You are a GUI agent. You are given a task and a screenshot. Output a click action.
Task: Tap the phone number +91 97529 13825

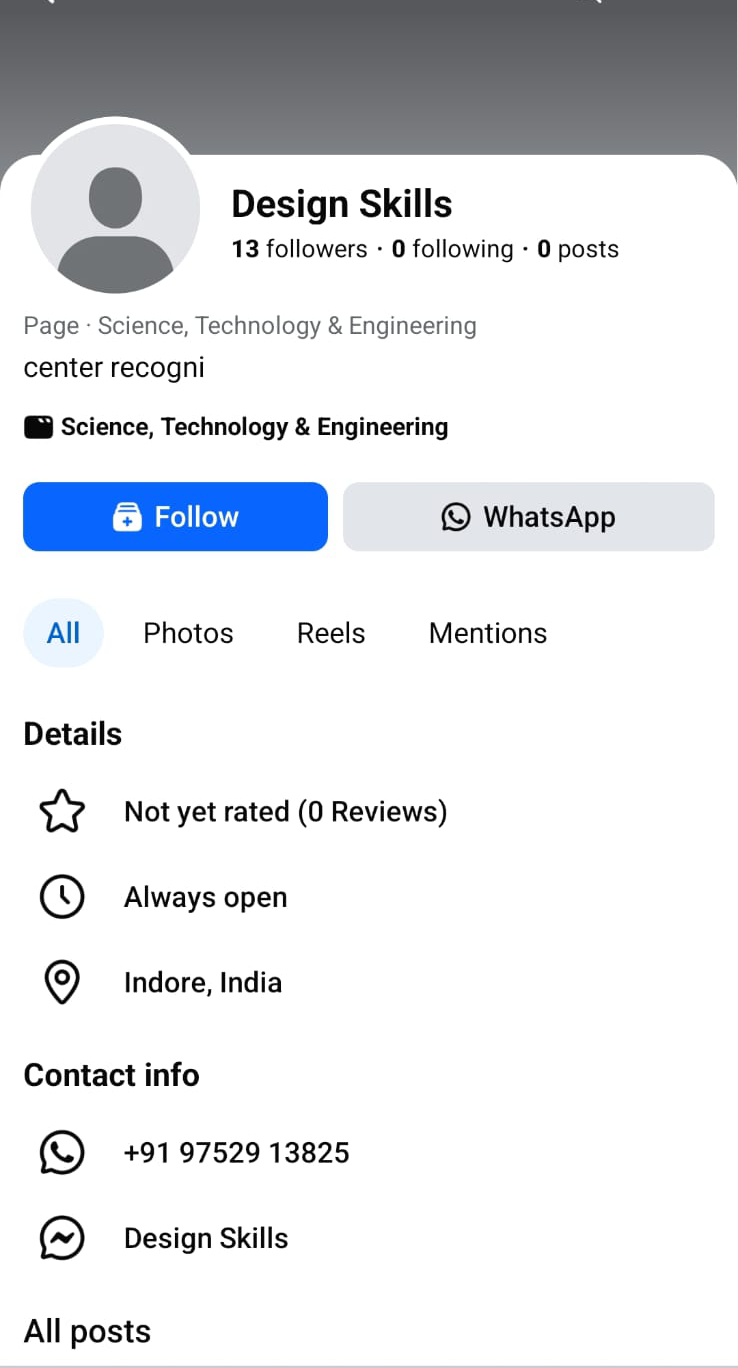[x=236, y=1153]
